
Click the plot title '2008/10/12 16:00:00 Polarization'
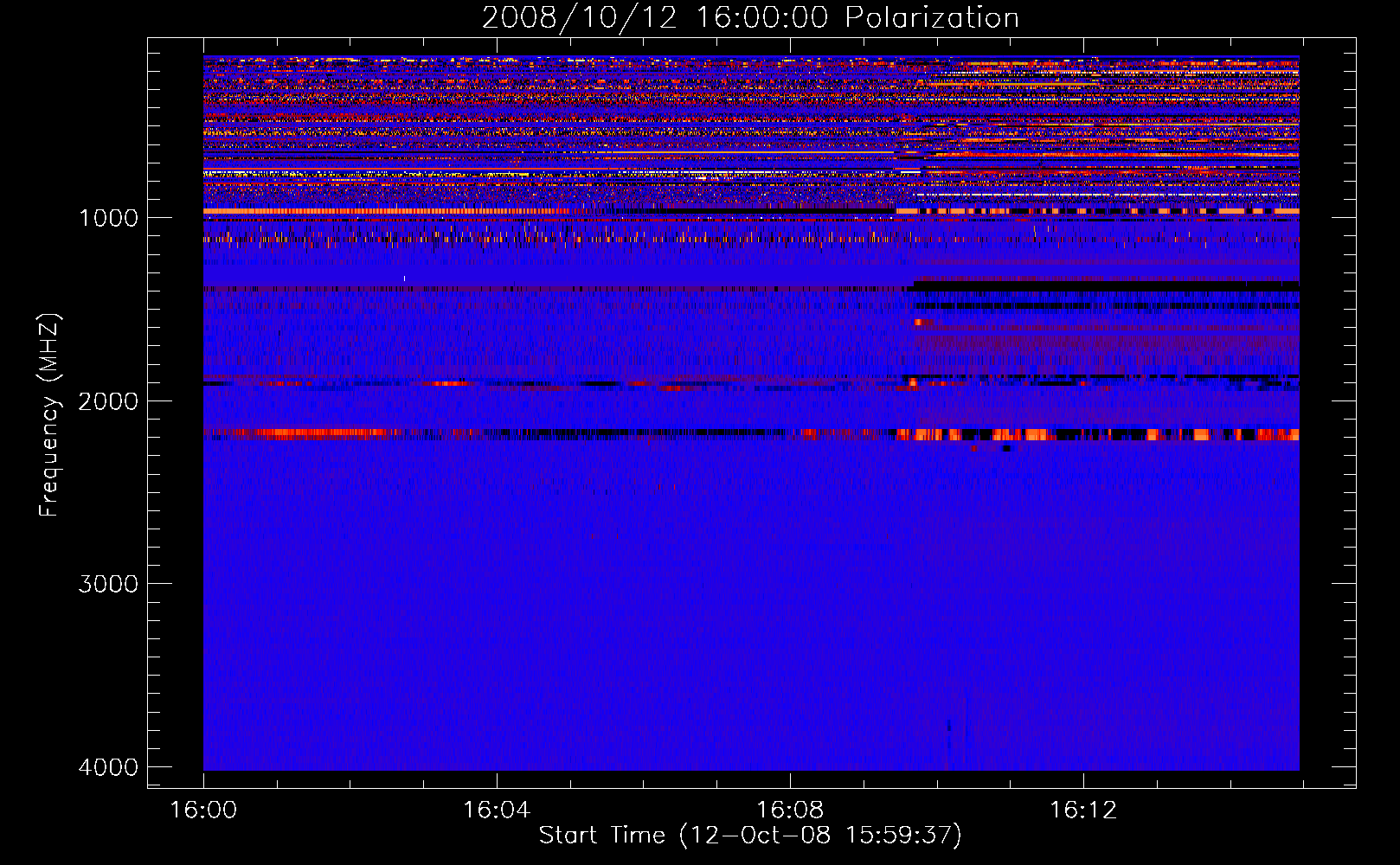750,18
